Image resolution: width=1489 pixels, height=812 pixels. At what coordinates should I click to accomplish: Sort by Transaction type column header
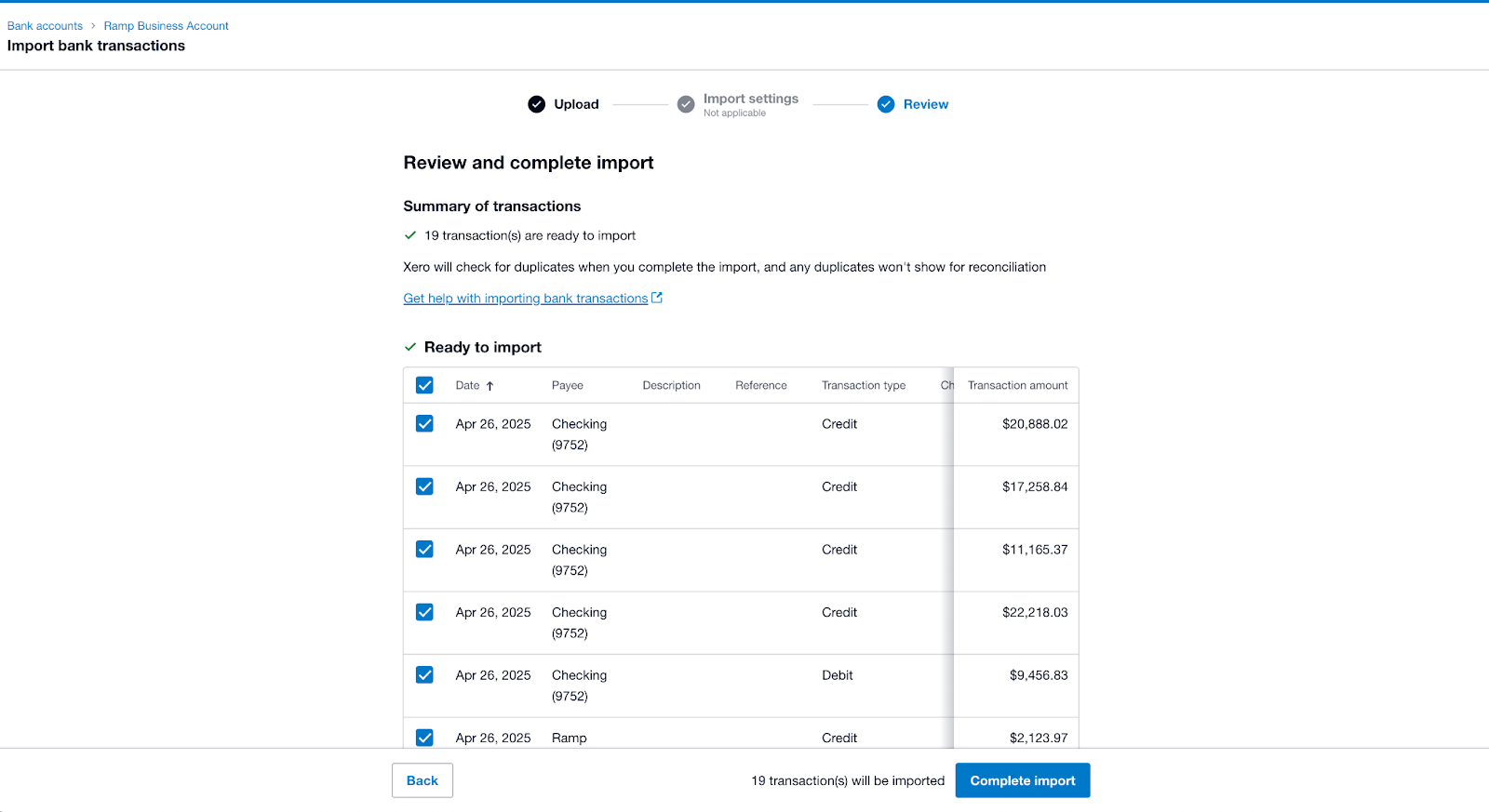864,385
